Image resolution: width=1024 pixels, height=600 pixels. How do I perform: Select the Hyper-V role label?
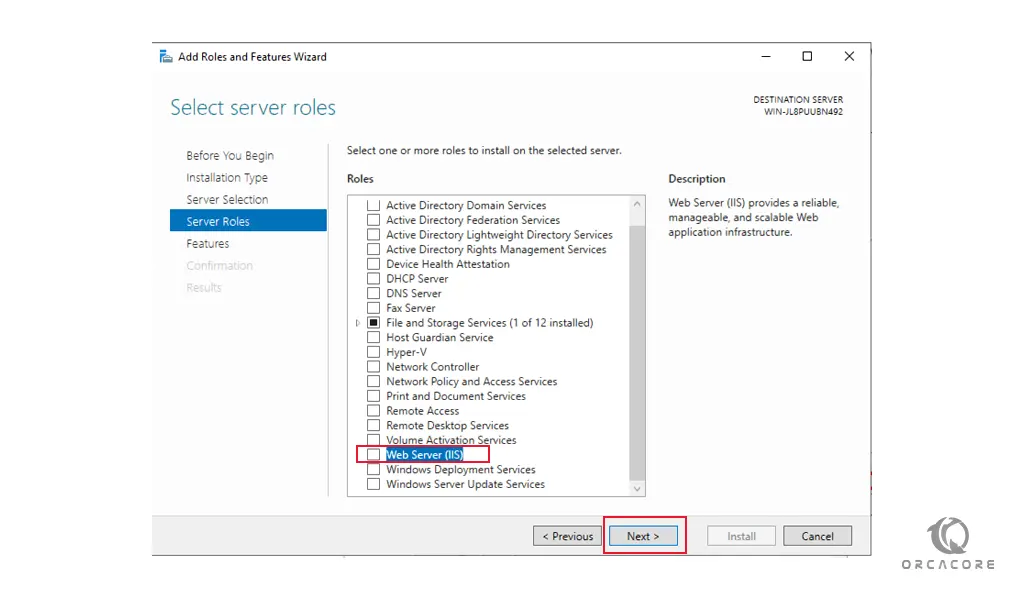tap(406, 352)
